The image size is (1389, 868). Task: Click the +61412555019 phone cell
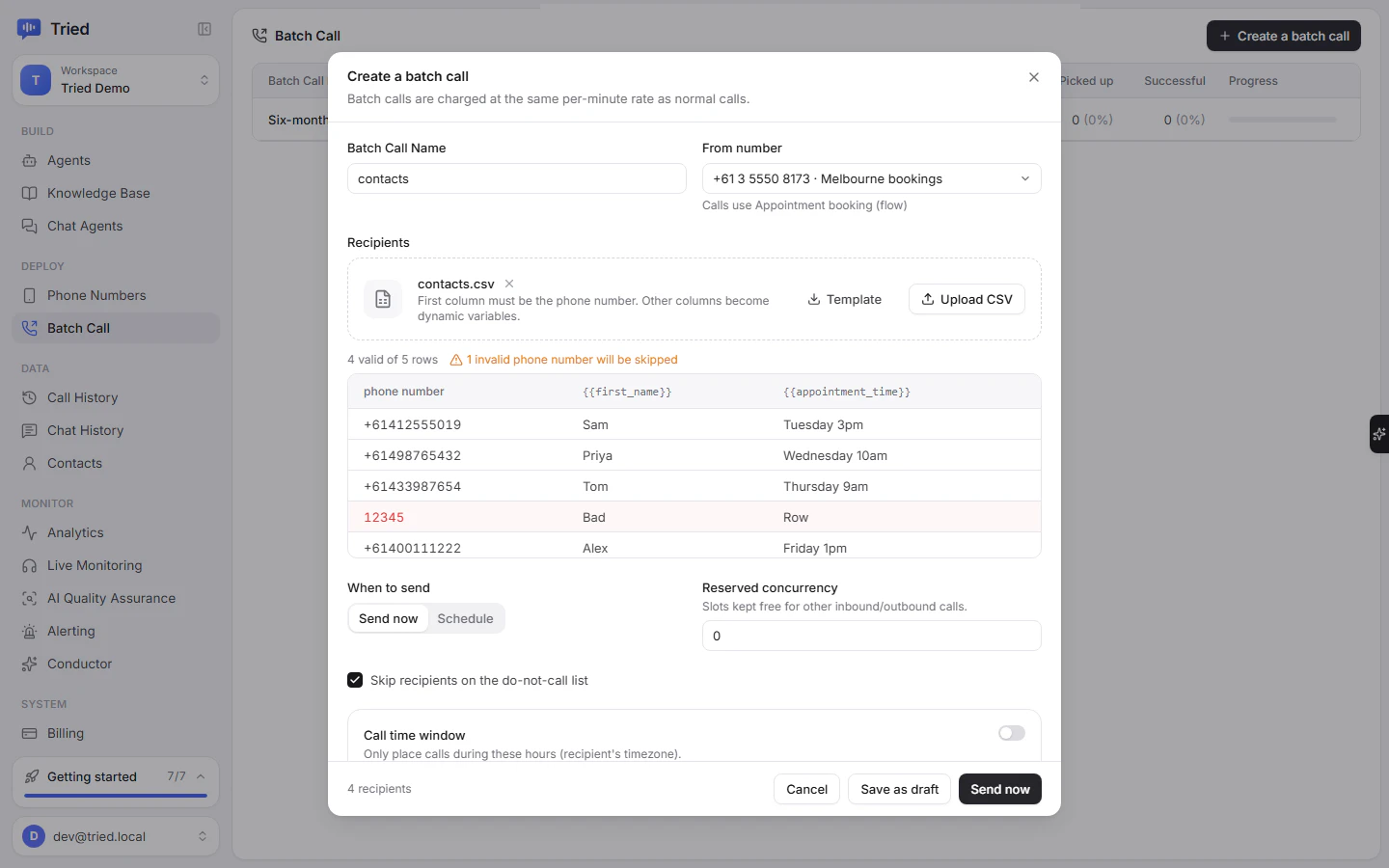pyautogui.click(x=412, y=425)
